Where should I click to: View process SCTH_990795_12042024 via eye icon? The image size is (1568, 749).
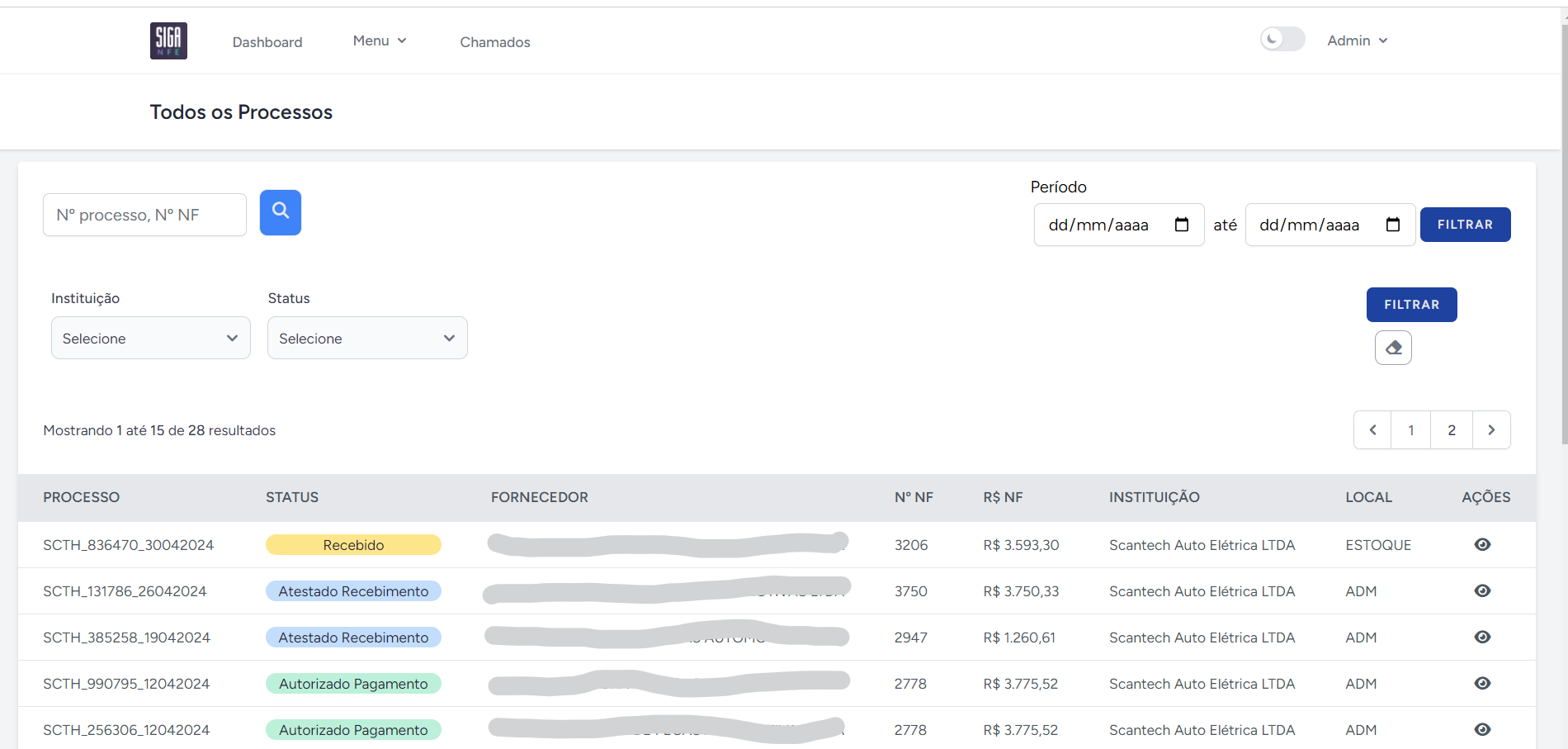(x=1482, y=683)
